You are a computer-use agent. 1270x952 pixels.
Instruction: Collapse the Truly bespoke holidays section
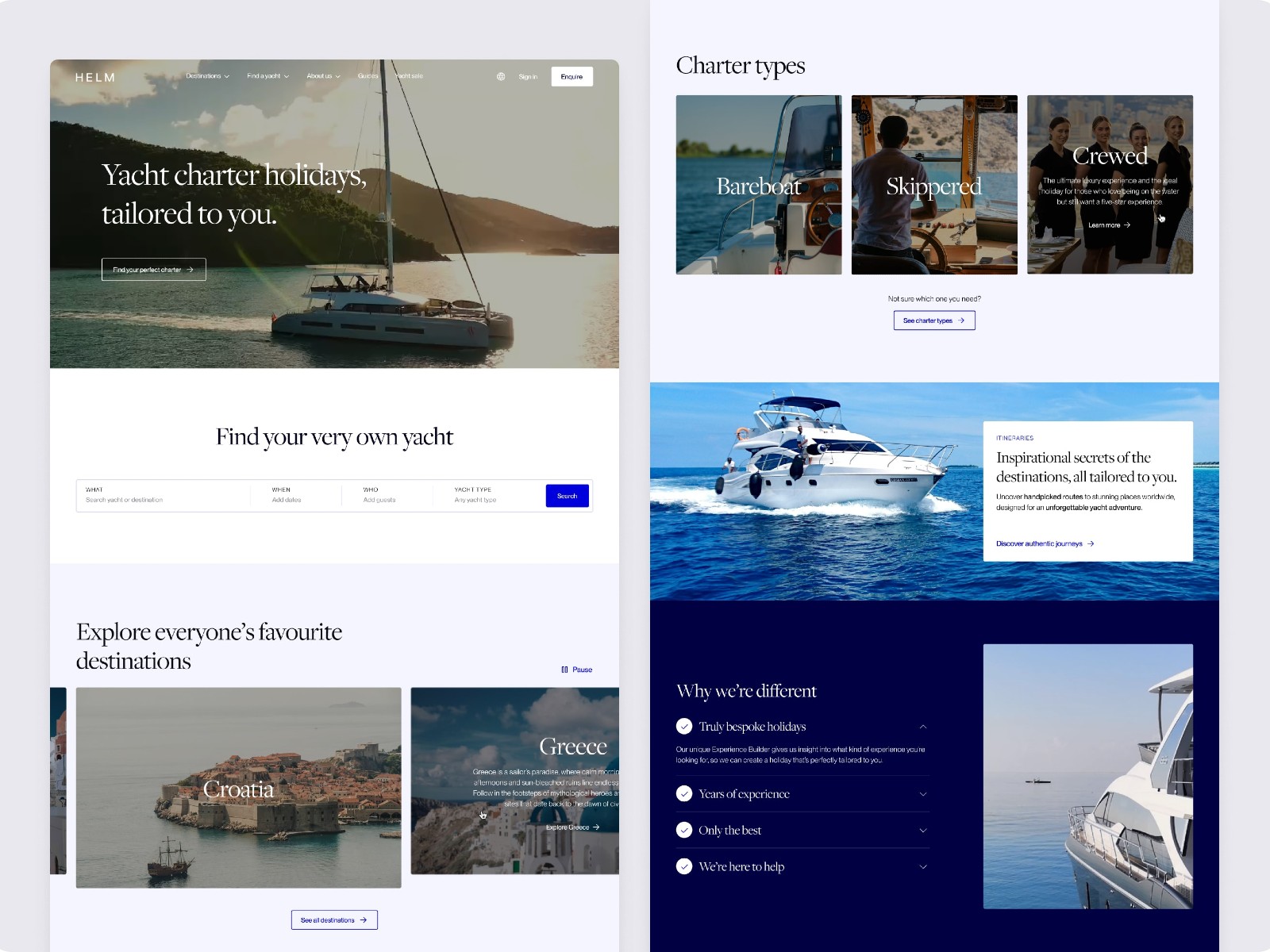pyautogui.click(x=922, y=726)
